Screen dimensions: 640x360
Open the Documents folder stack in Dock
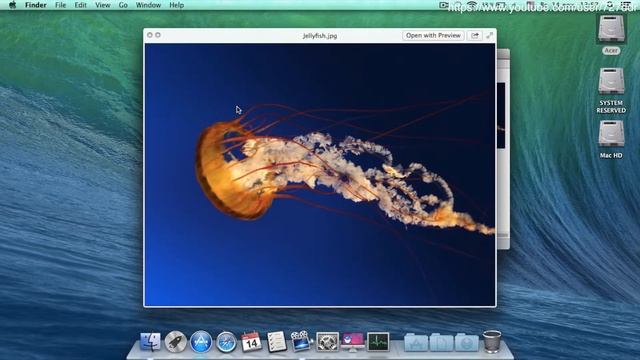click(x=441, y=342)
